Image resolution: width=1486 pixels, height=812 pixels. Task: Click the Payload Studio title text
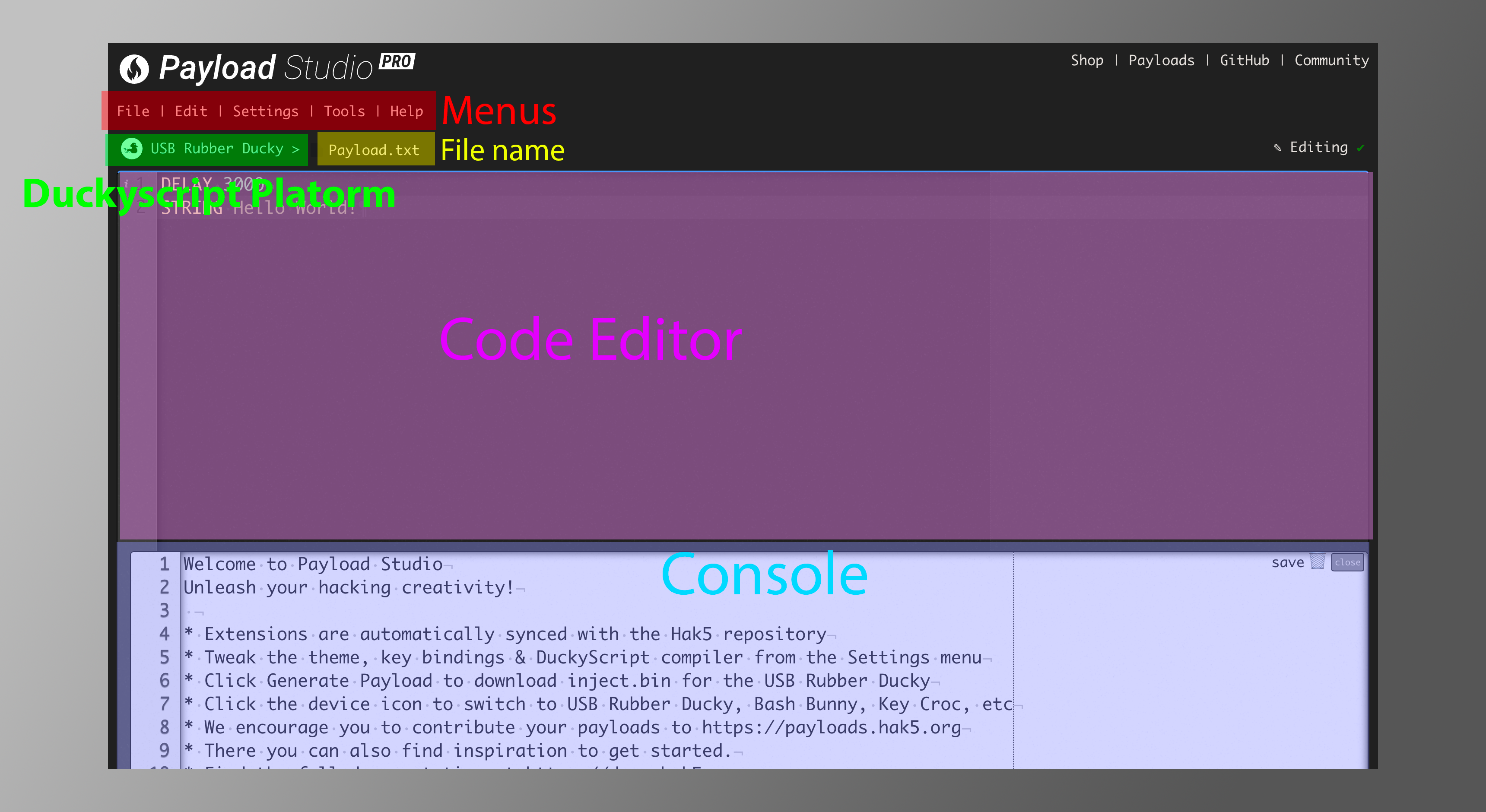click(x=266, y=68)
